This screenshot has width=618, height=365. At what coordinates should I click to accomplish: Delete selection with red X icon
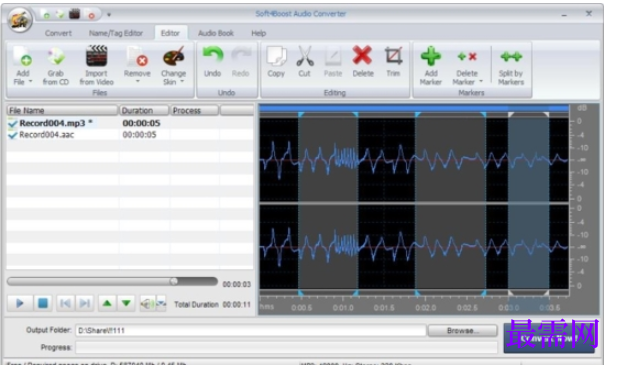tap(363, 56)
